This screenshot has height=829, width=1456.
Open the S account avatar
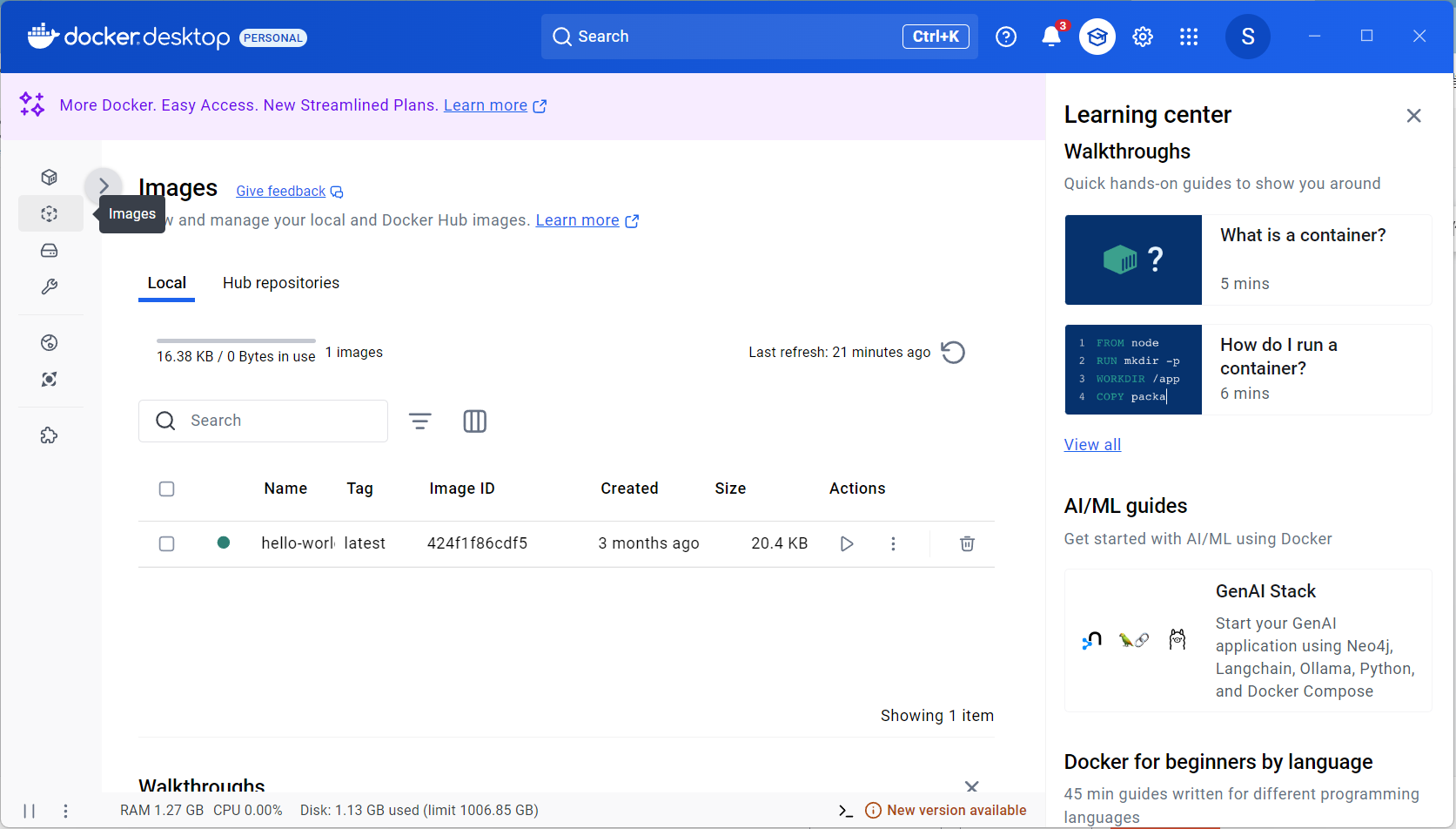[1248, 37]
